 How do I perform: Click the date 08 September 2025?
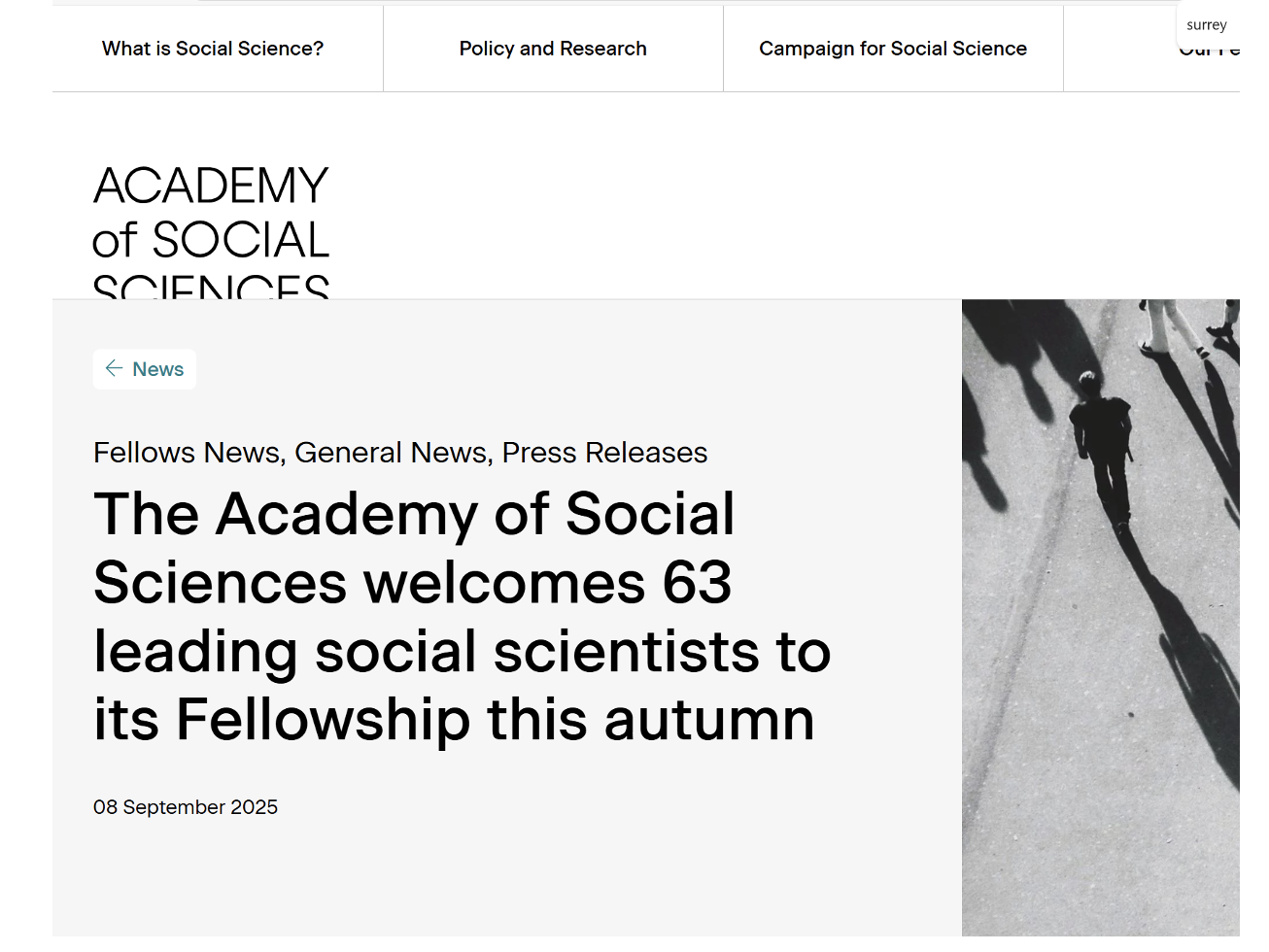186,807
